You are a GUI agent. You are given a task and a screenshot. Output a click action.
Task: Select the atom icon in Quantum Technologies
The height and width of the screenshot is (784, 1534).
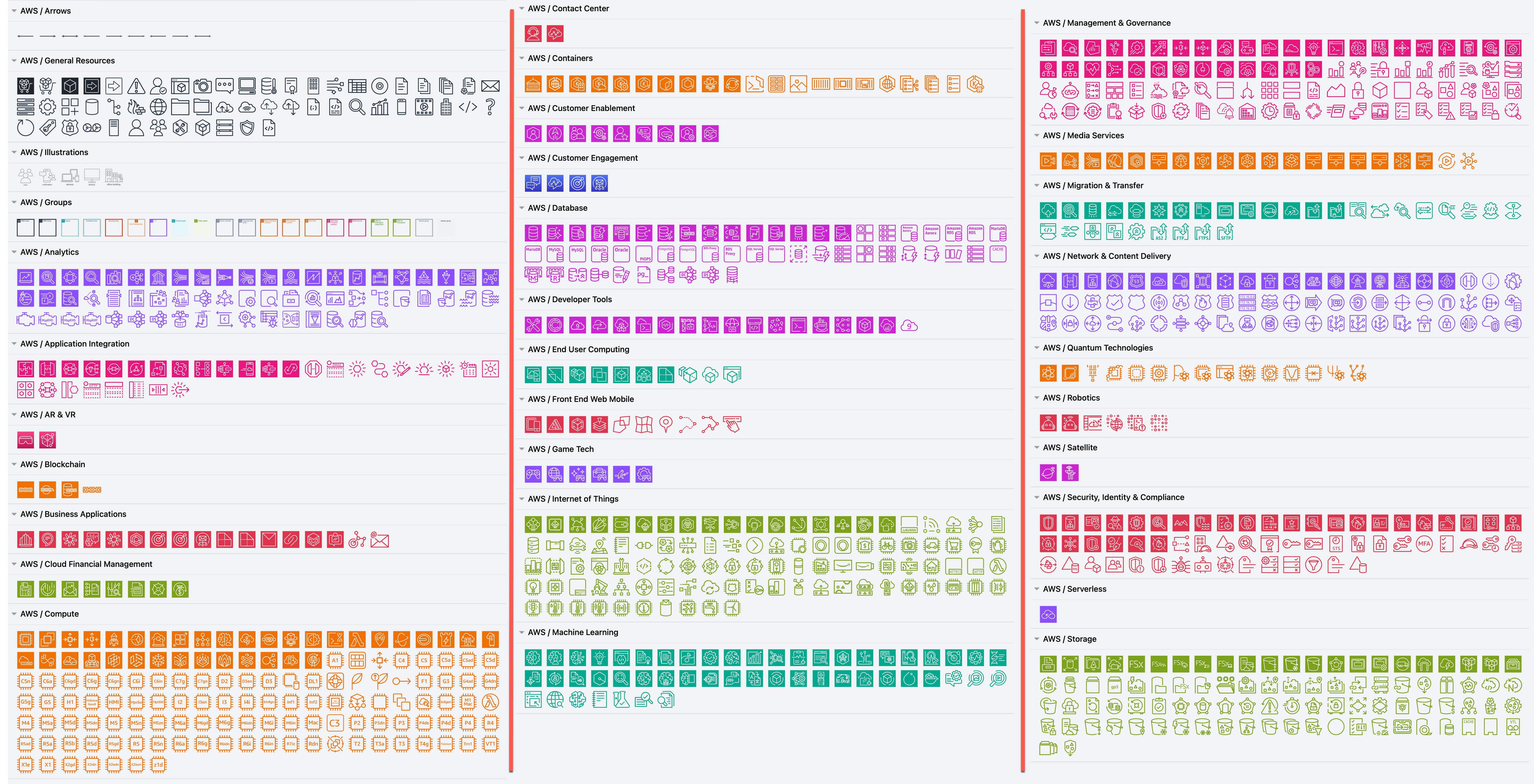click(1048, 373)
